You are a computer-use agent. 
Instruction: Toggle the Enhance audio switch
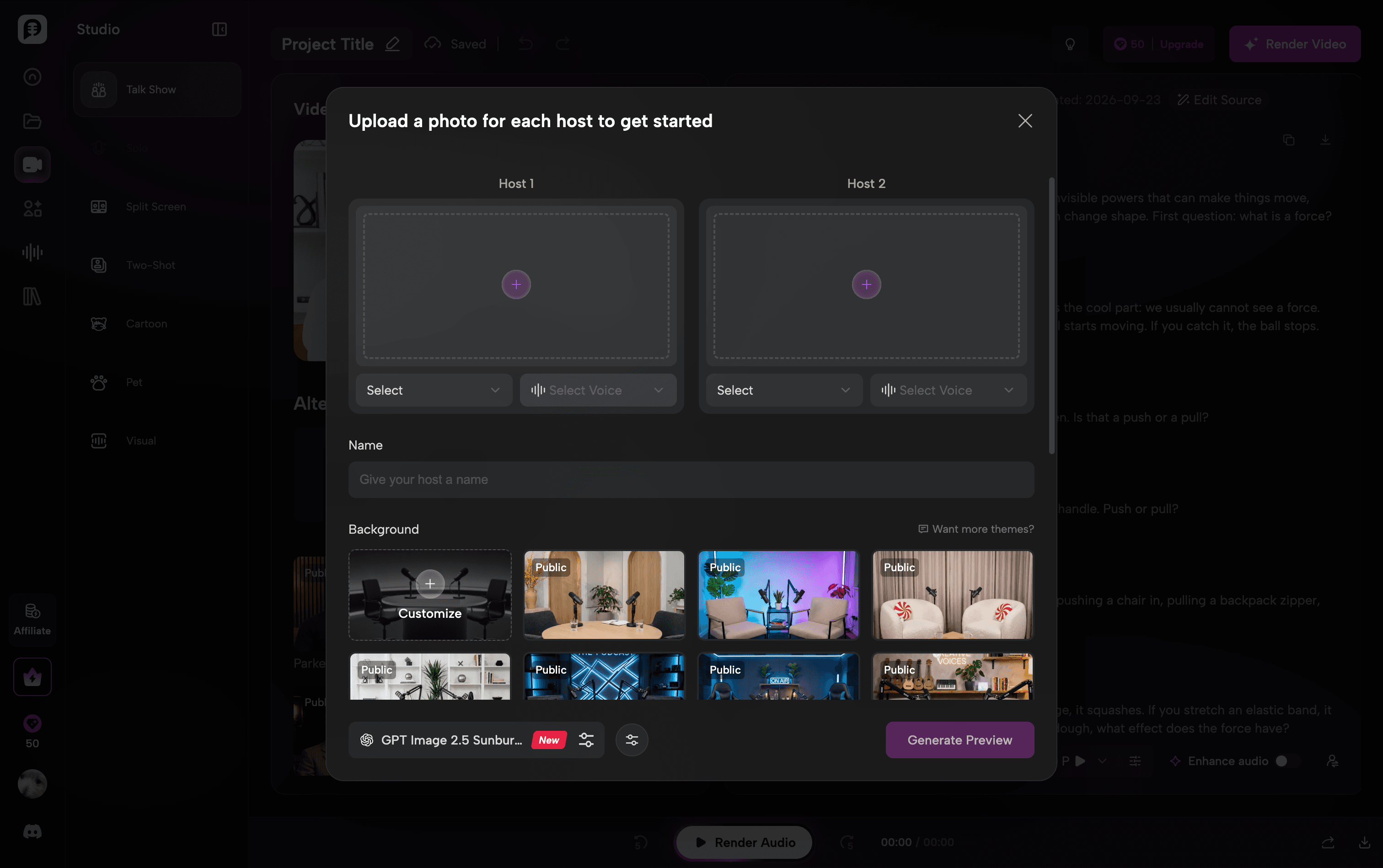click(x=1287, y=761)
